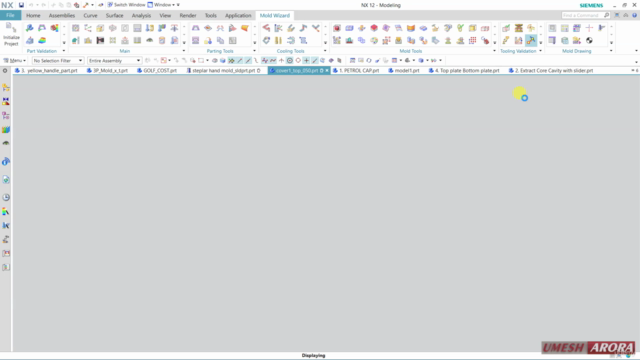Screen dimensions: 640x360
Task: Toggle the Point on Curve snap option
Action: [x=314, y=60]
